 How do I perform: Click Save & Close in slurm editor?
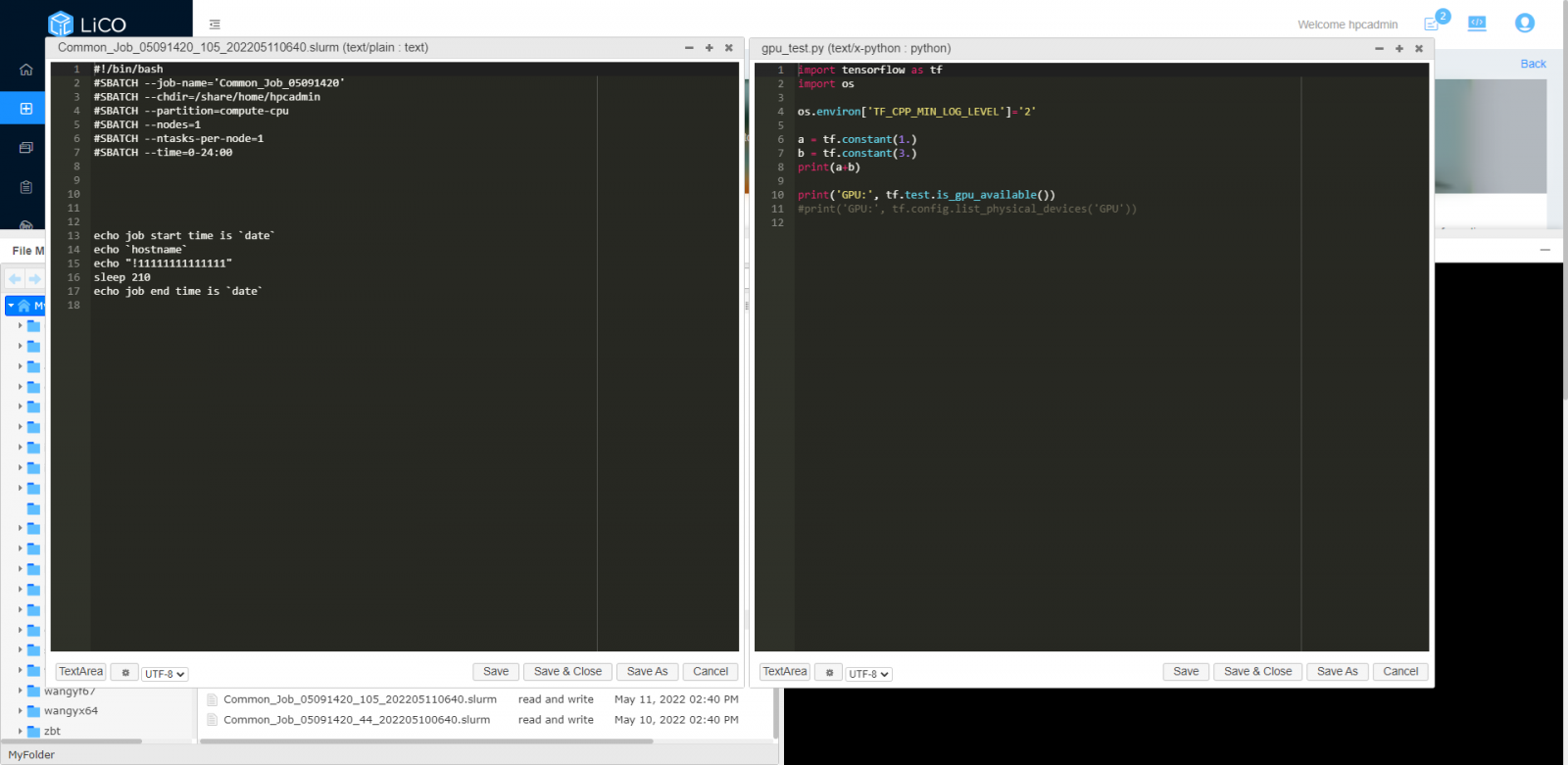[567, 672]
